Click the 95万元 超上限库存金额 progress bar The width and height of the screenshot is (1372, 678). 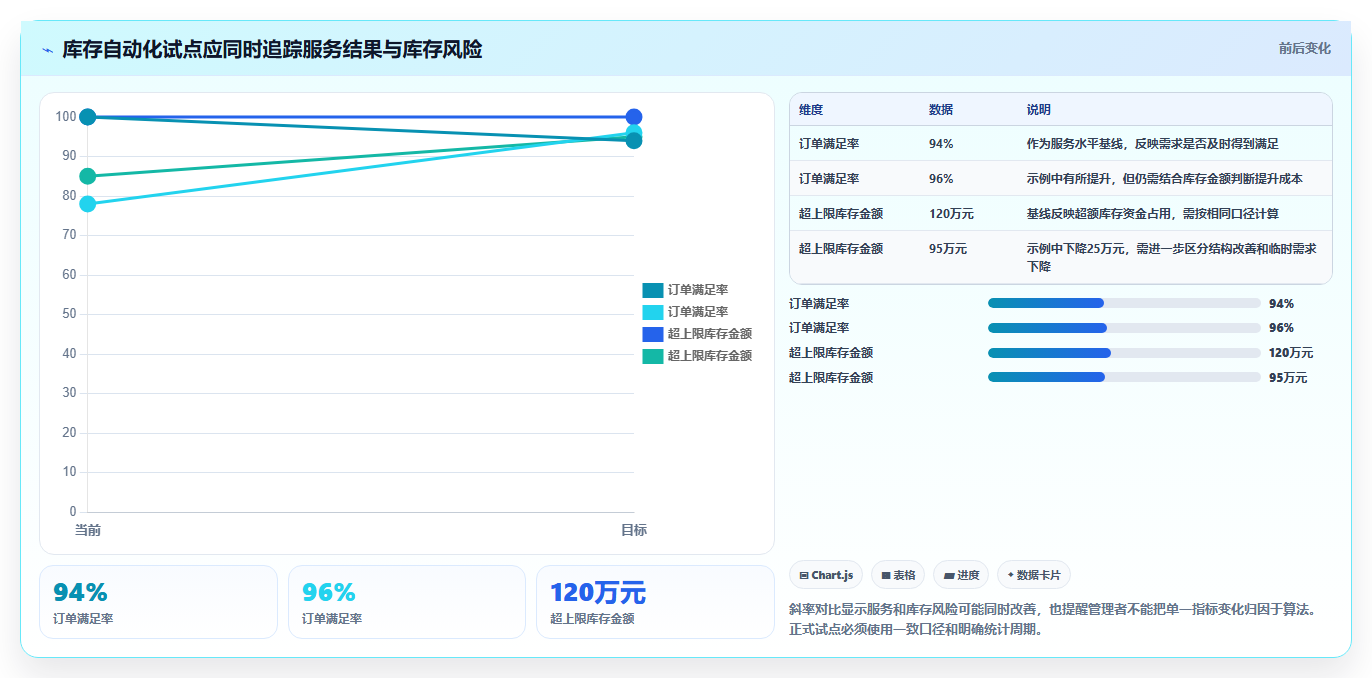coord(1124,377)
